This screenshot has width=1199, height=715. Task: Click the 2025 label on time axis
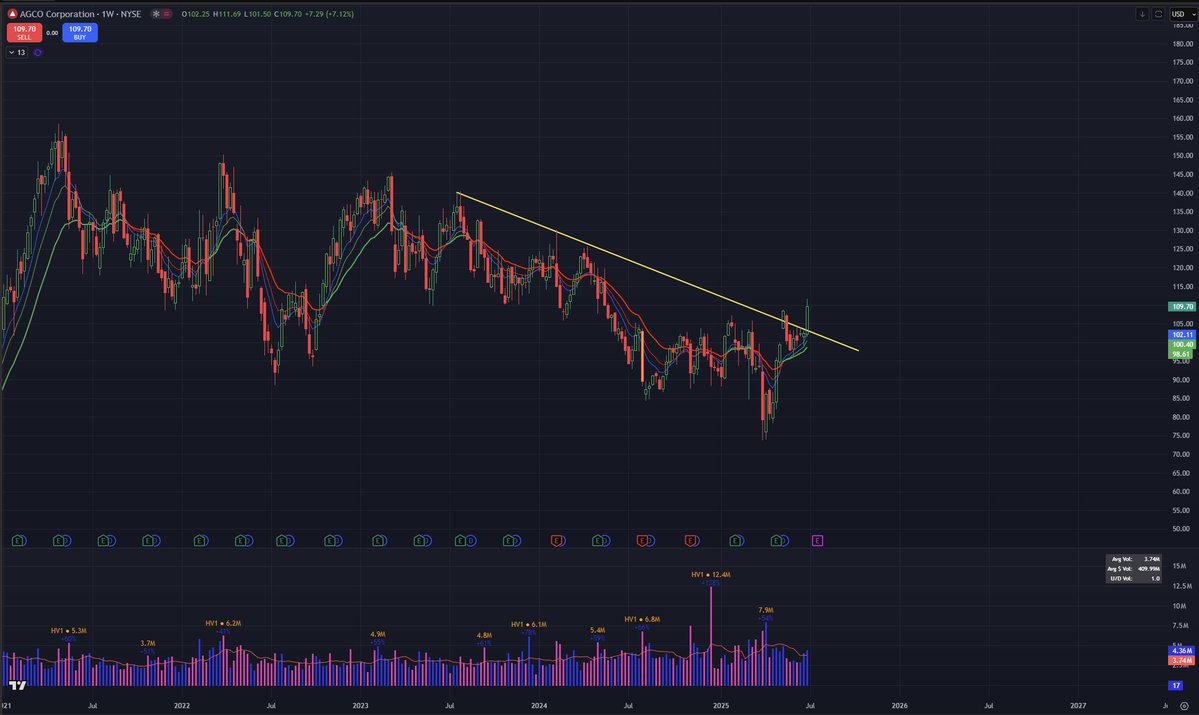720,706
